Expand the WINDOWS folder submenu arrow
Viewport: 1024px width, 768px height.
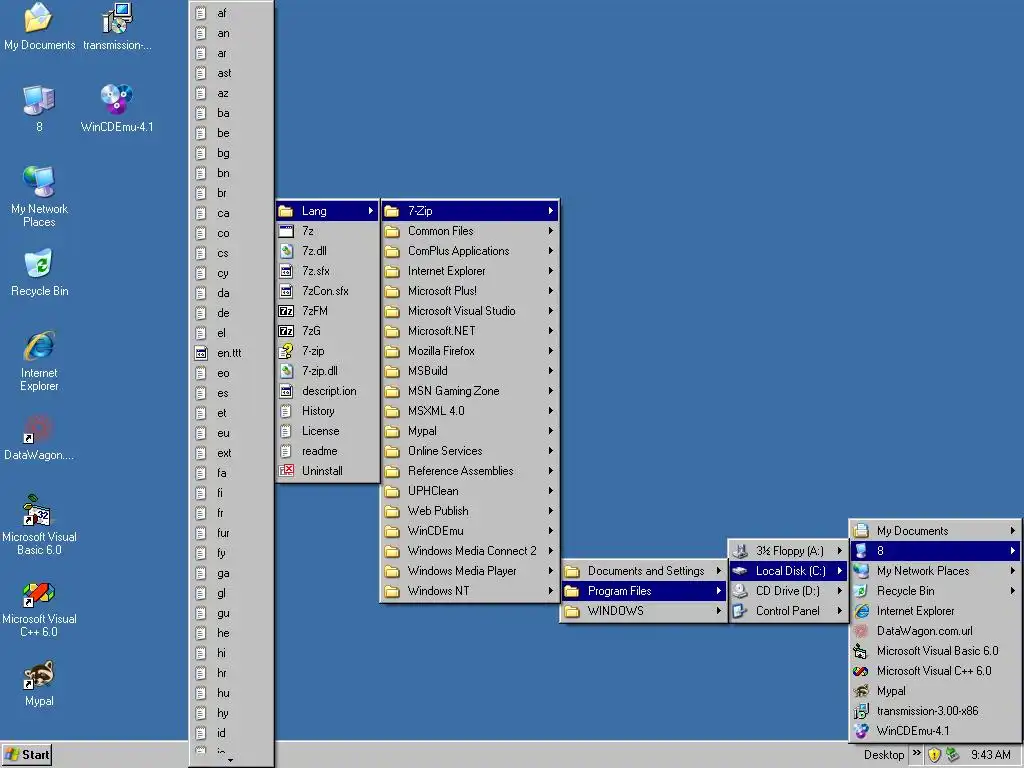pos(718,611)
